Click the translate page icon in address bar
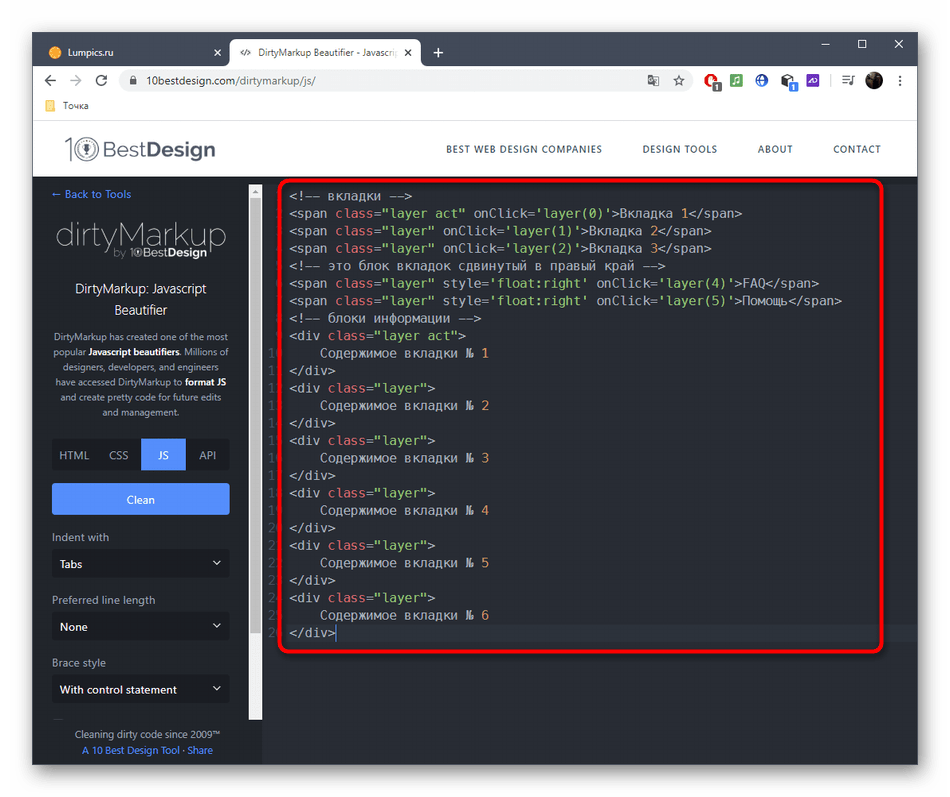Screen dimensions: 950x797 point(653,81)
